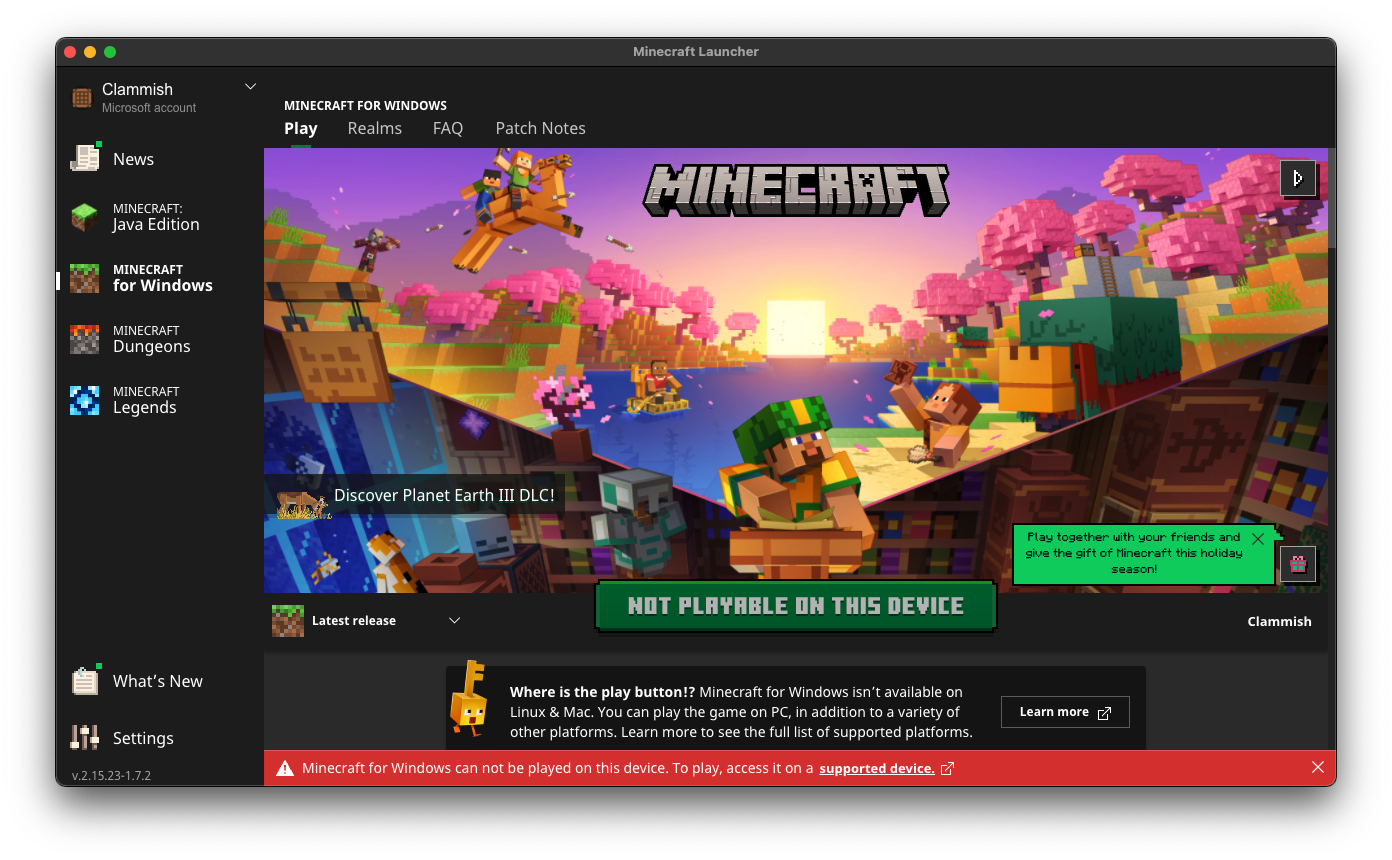The height and width of the screenshot is (860, 1392).
Task: Click the Minecraft logo on the banner
Action: (796, 190)
